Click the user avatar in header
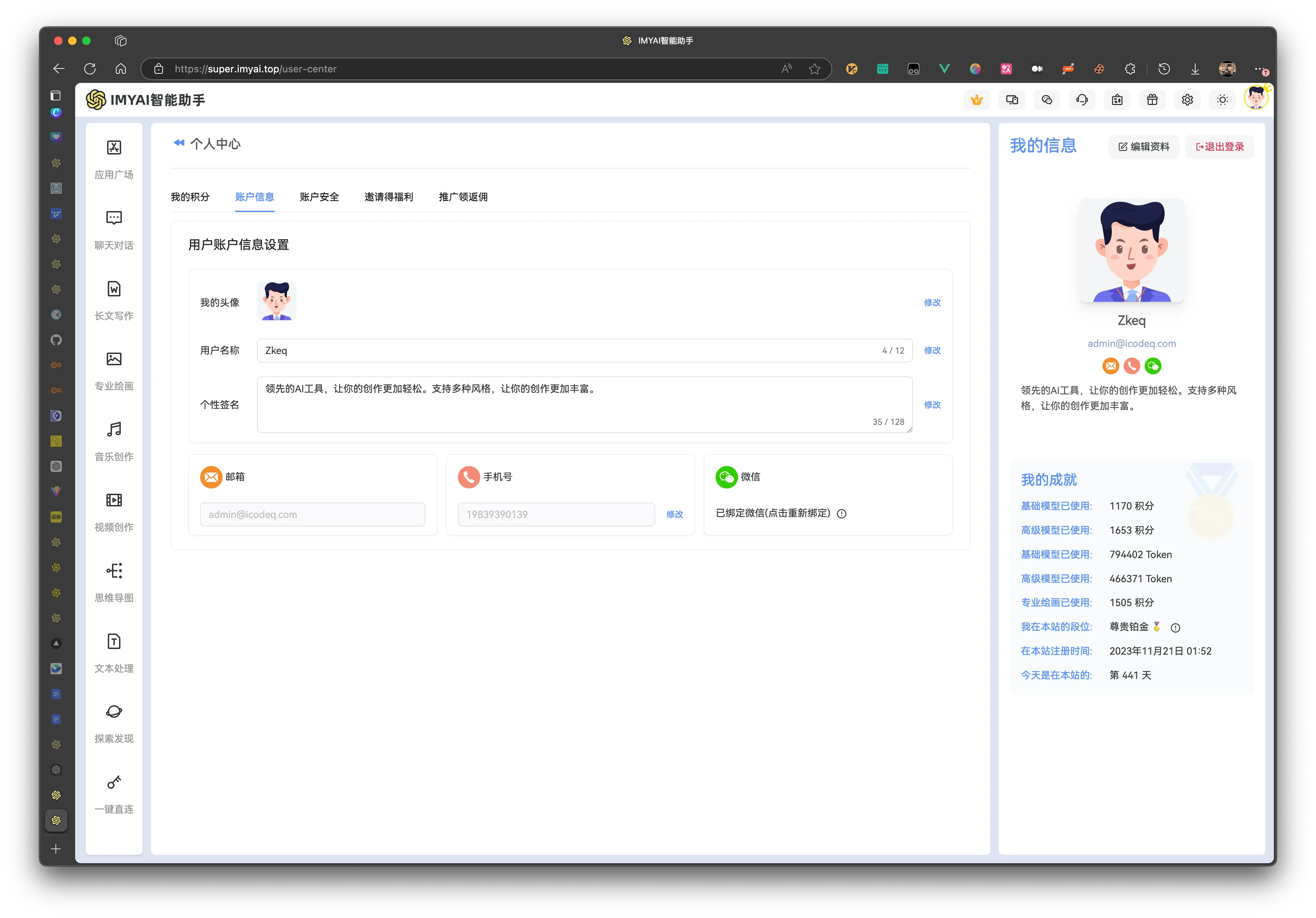Image resolution: width=1316 pixels, height=918 pixels. [1256, 98]
